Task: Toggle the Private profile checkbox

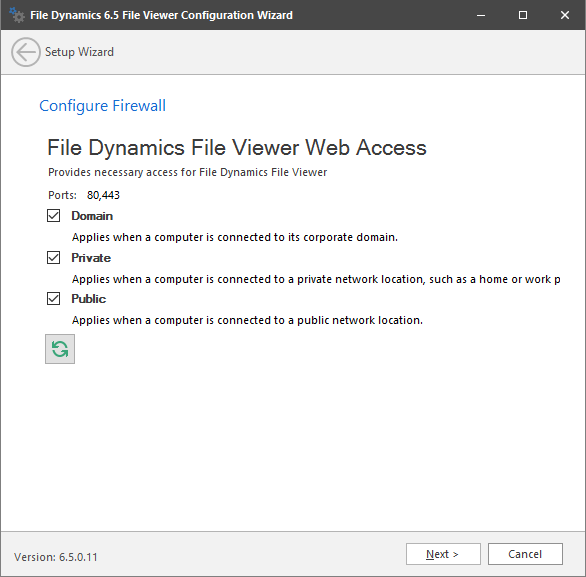Action: click(53, 257)
